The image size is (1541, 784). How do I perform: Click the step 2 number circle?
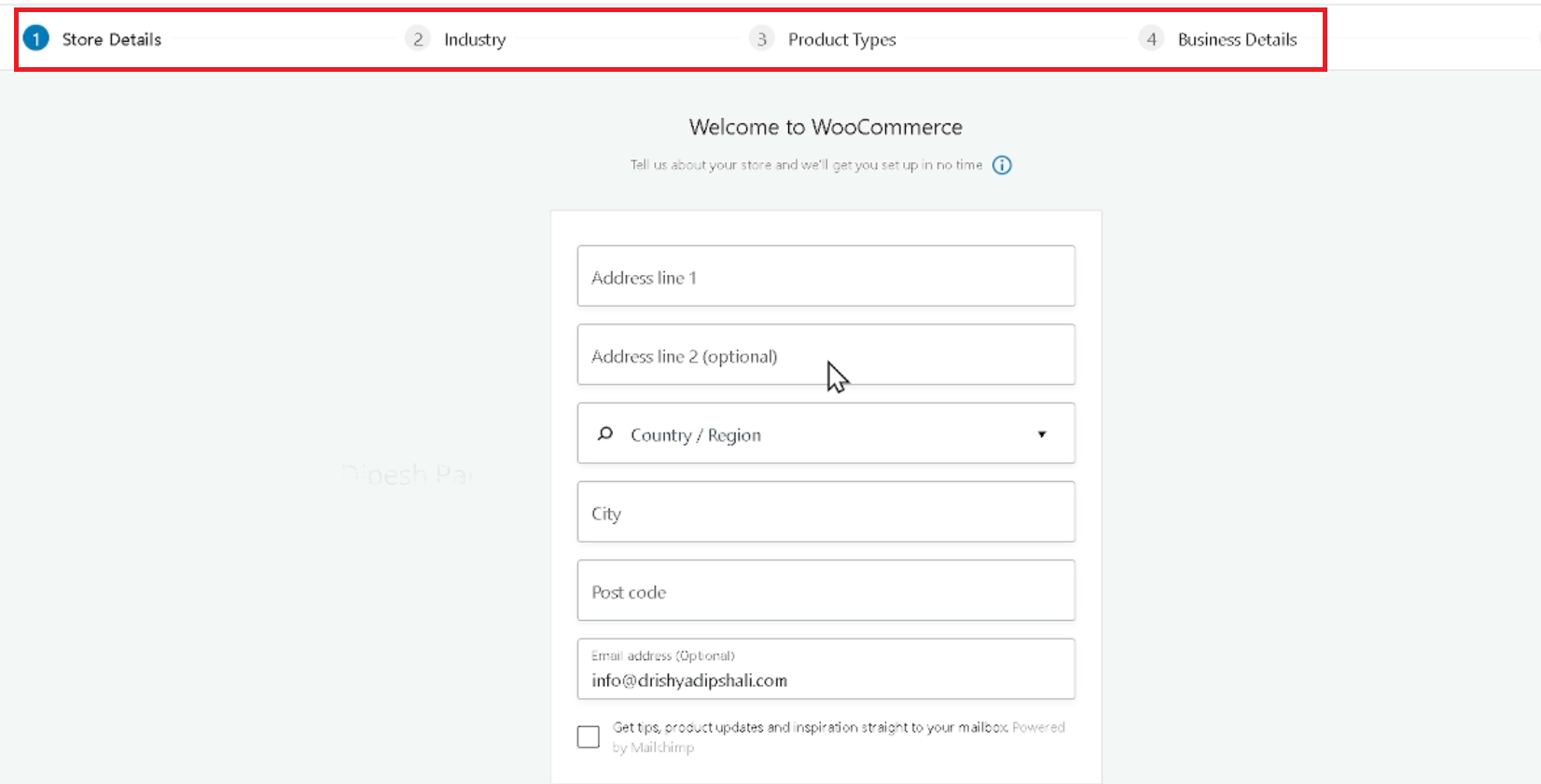(417, 39)
